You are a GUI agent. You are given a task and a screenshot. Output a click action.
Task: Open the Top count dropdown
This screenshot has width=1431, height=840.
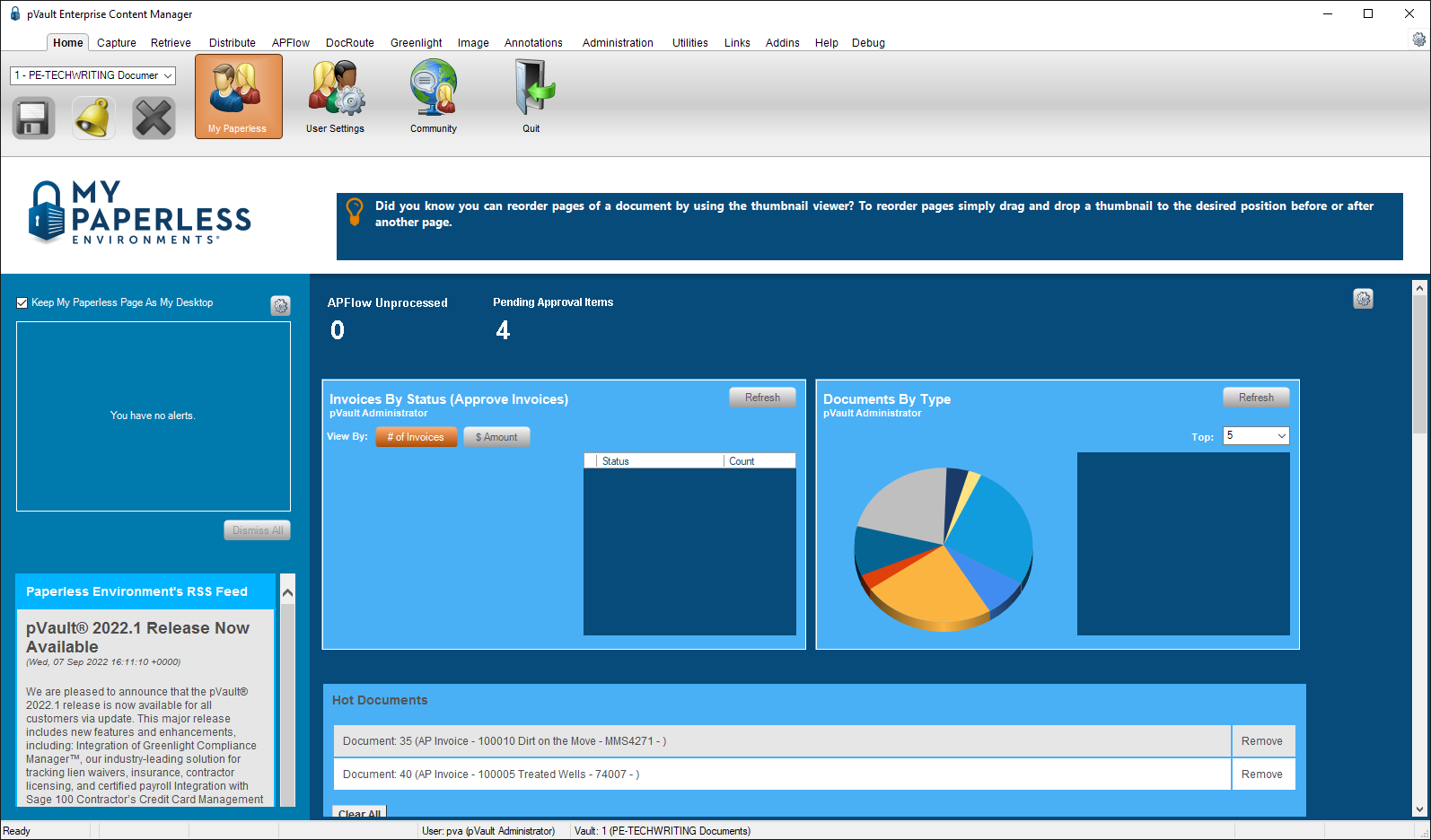click(x=1256, y=435)
